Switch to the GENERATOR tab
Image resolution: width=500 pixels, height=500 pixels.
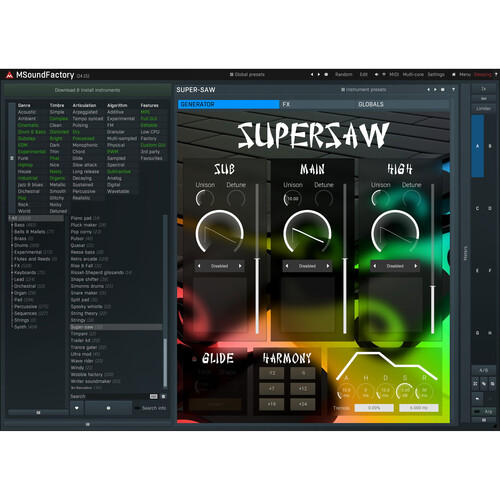(x=229, y=104)
